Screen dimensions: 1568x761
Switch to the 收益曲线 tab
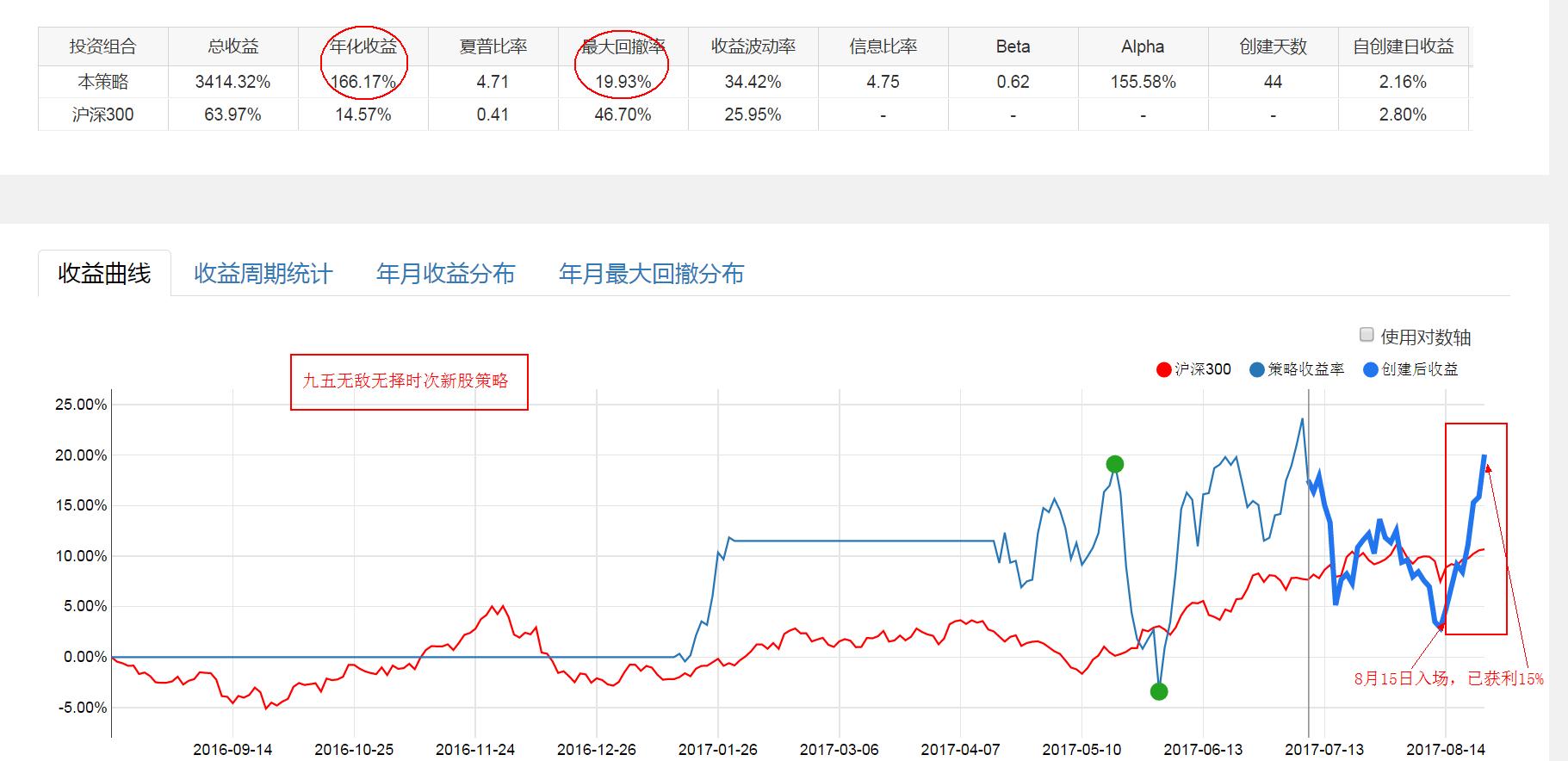coord(104,274)
